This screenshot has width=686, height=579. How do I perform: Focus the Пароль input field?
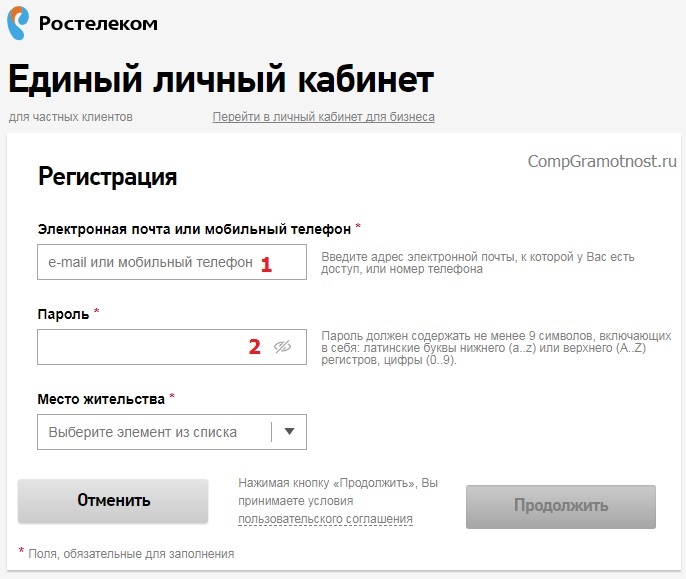tap(172, 347)
